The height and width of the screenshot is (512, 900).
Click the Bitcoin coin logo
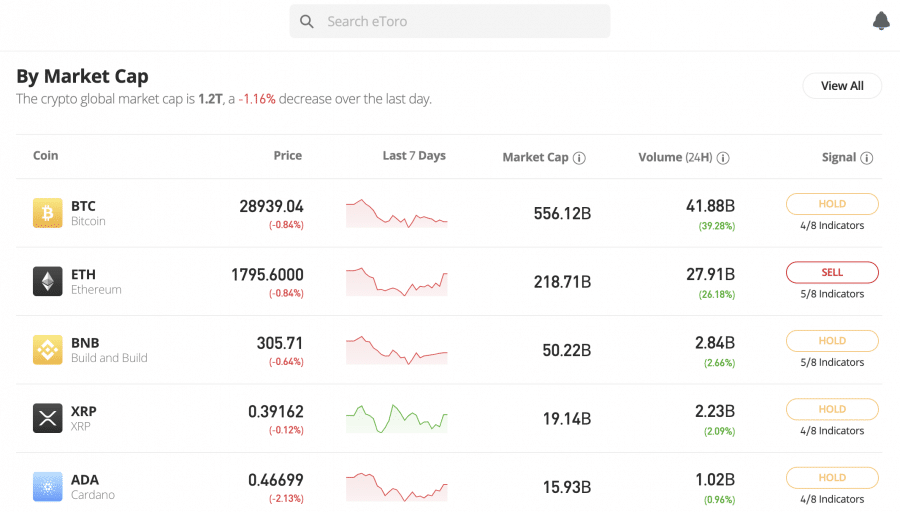click(48, 213)
